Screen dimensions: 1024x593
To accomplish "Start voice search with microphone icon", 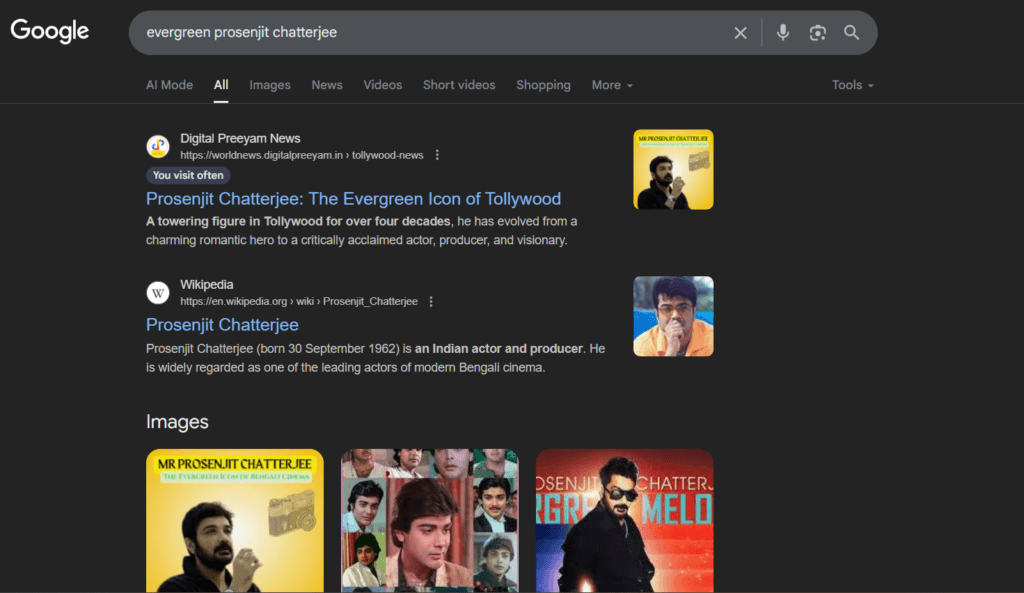I will point(782,32).
